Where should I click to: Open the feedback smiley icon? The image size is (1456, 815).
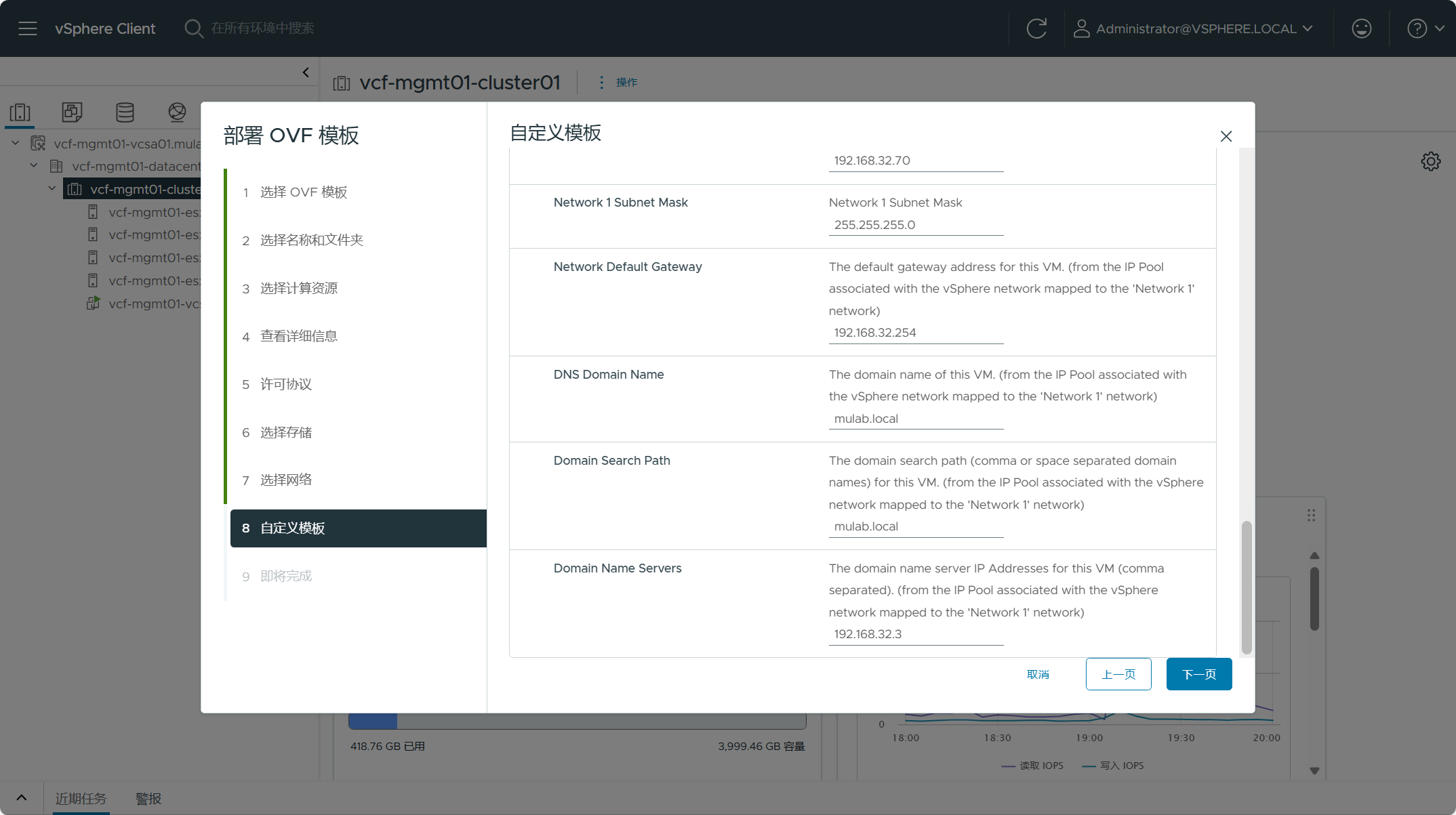pyautogui.click(x=1361, y=28)
